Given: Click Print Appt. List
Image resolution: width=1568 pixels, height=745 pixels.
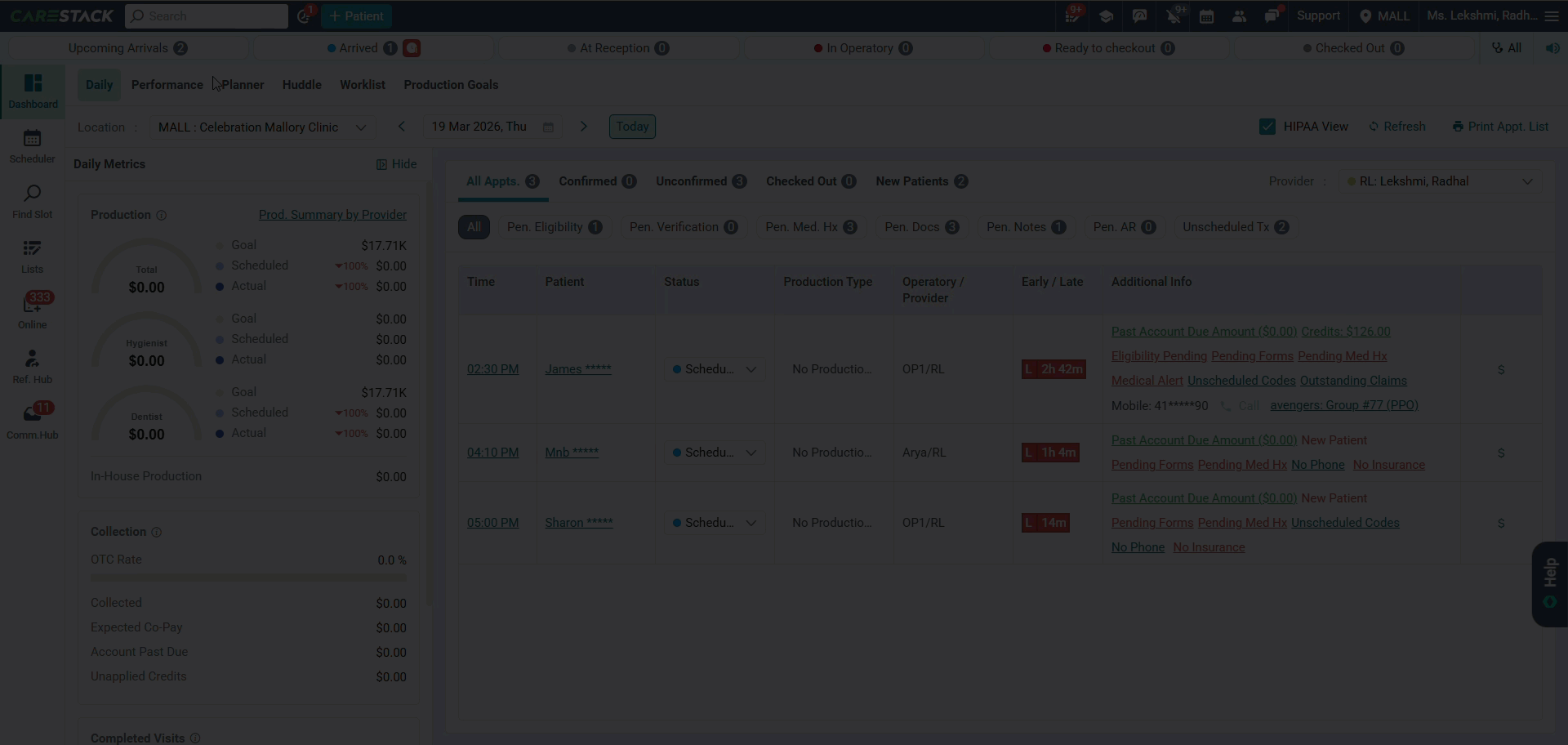Looking at the screenshot, I should [x=1500, y=127].
